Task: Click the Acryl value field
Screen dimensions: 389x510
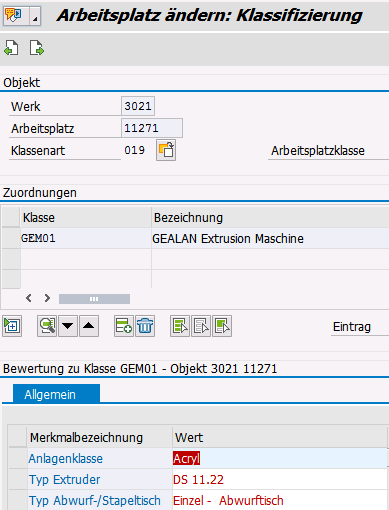Action: pyautogui.click(x=280, y=458)
